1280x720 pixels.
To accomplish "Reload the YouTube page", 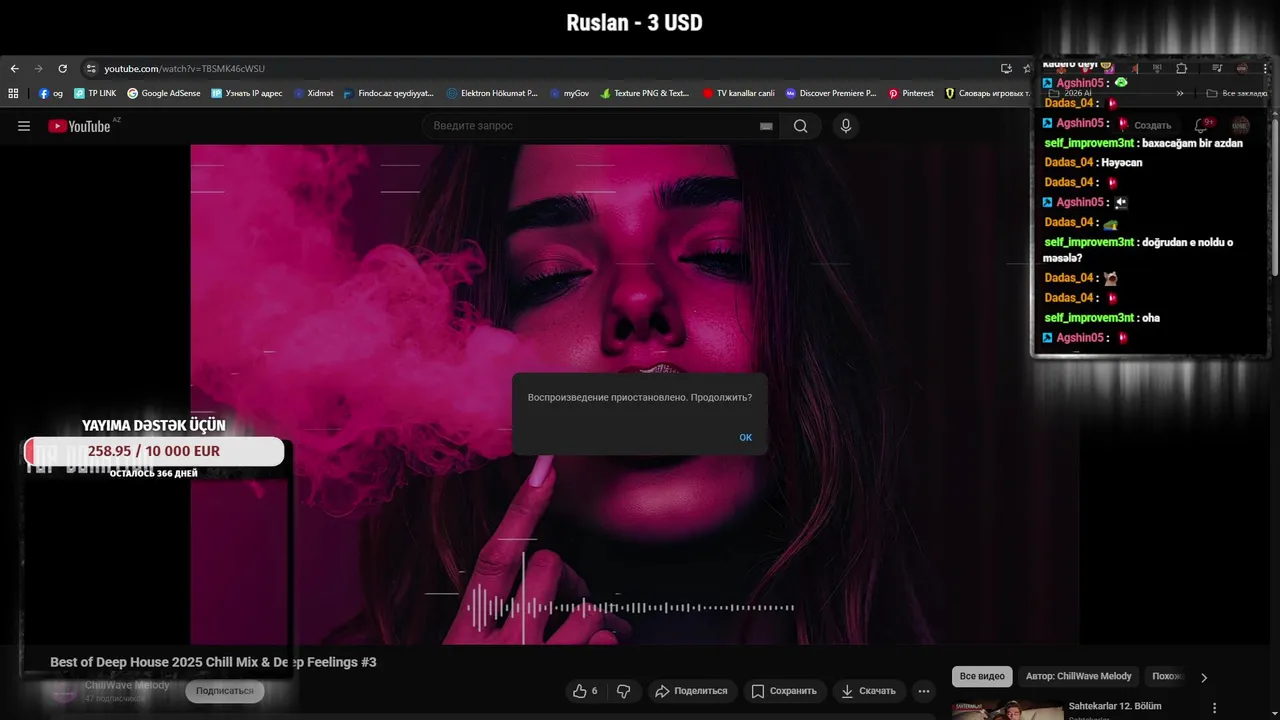I will coord(62,68).
